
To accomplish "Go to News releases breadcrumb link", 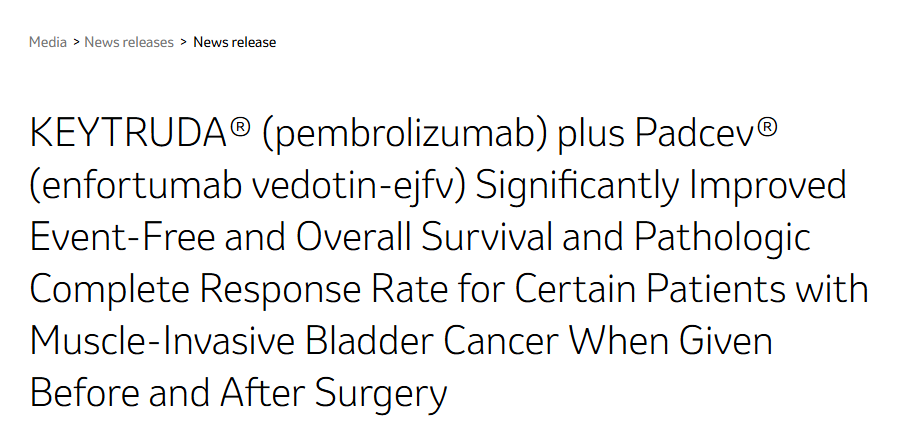I will click(129, 42).
